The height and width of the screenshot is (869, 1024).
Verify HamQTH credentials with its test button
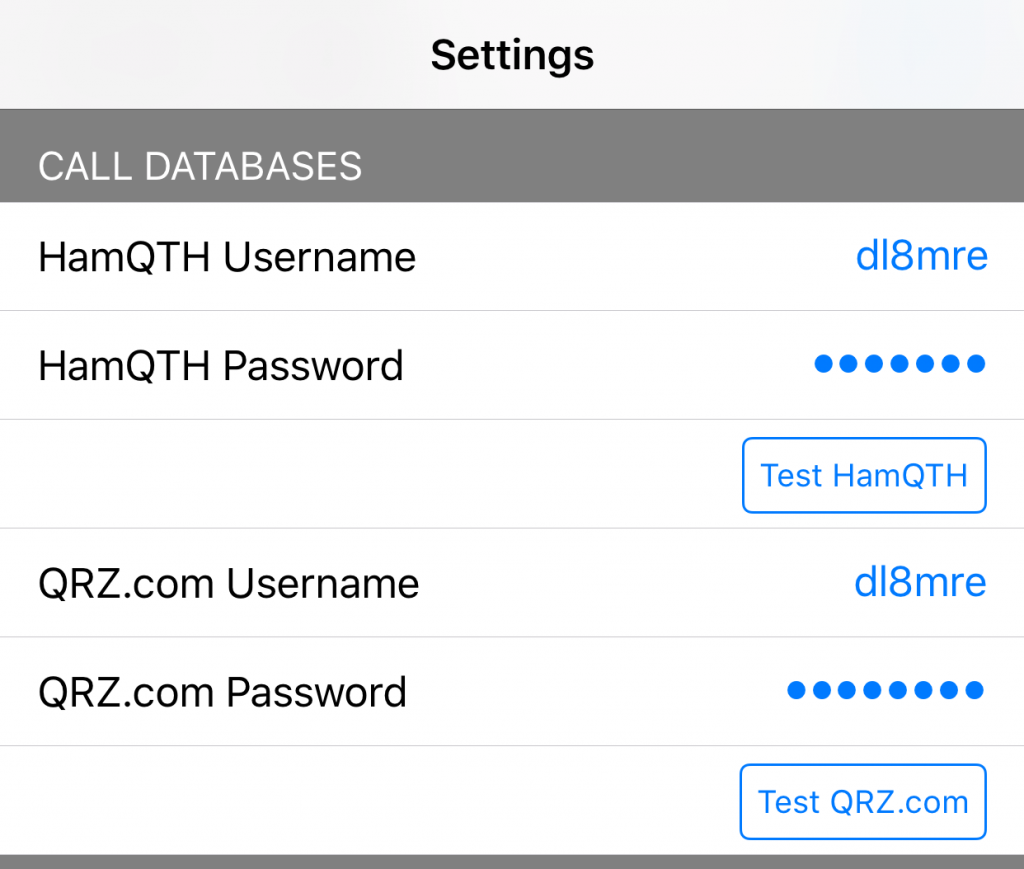click(864, 475)
